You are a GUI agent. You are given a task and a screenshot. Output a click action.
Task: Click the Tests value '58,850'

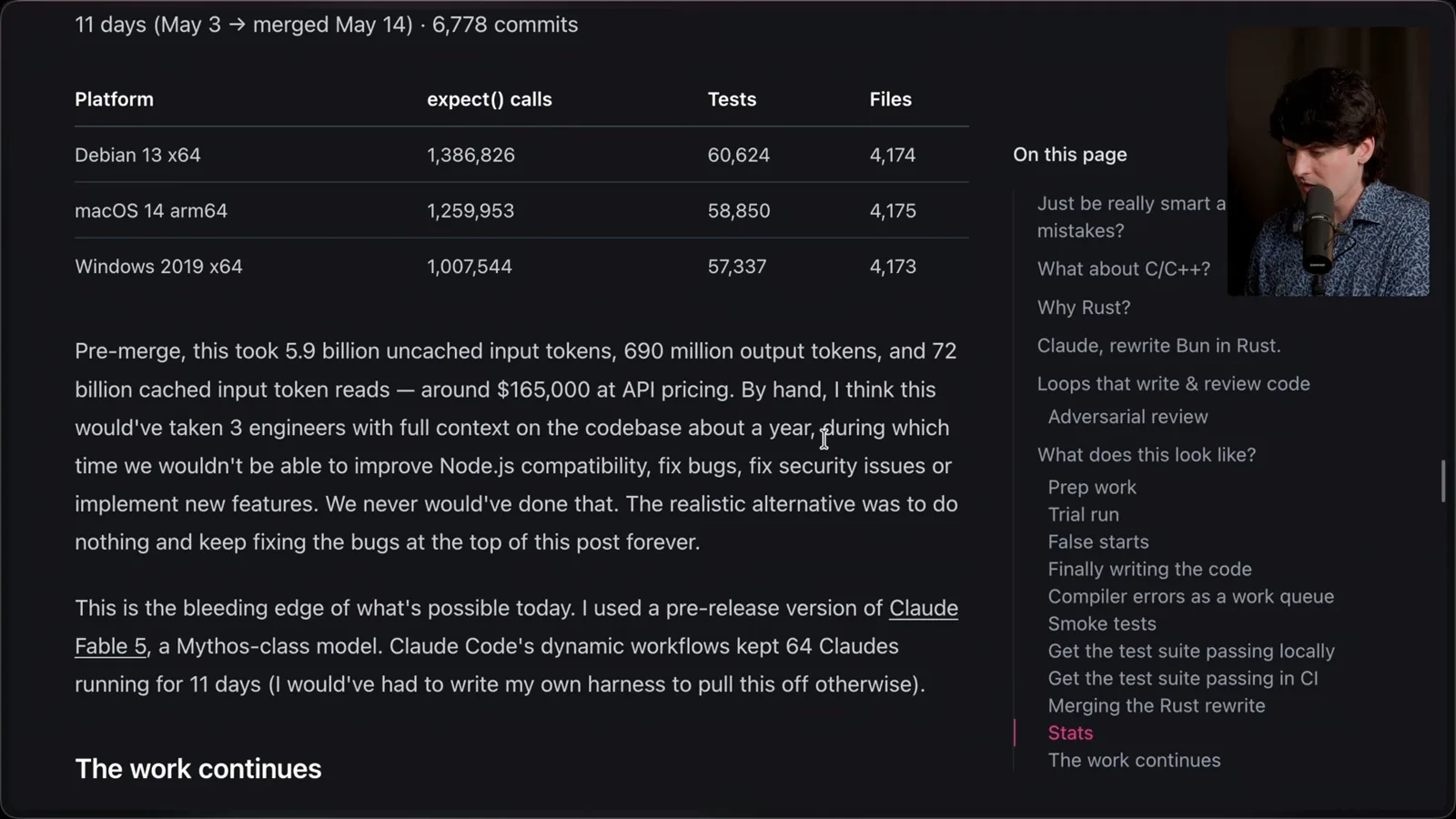coord(739,211)
